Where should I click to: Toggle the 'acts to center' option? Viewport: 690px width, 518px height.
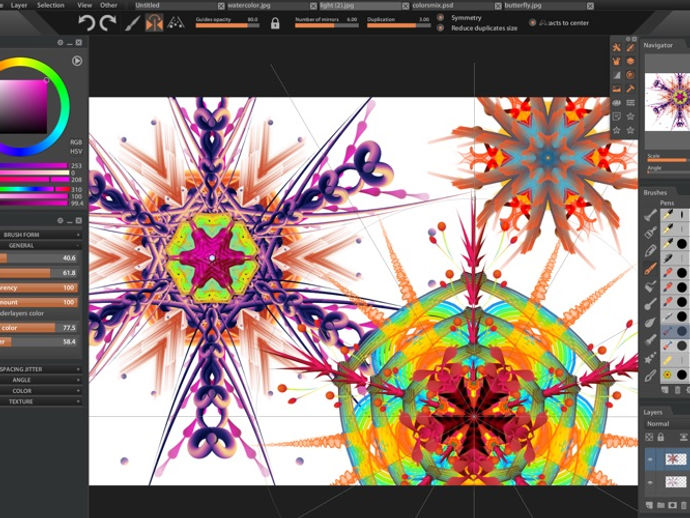532,22
